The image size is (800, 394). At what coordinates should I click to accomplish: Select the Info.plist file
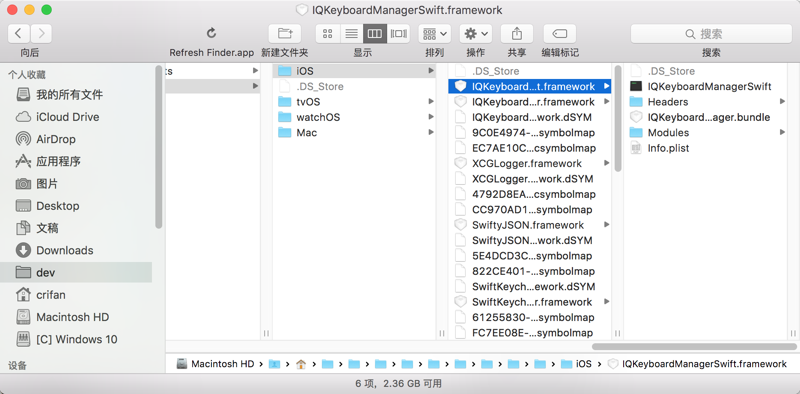[x=706, y=148]
